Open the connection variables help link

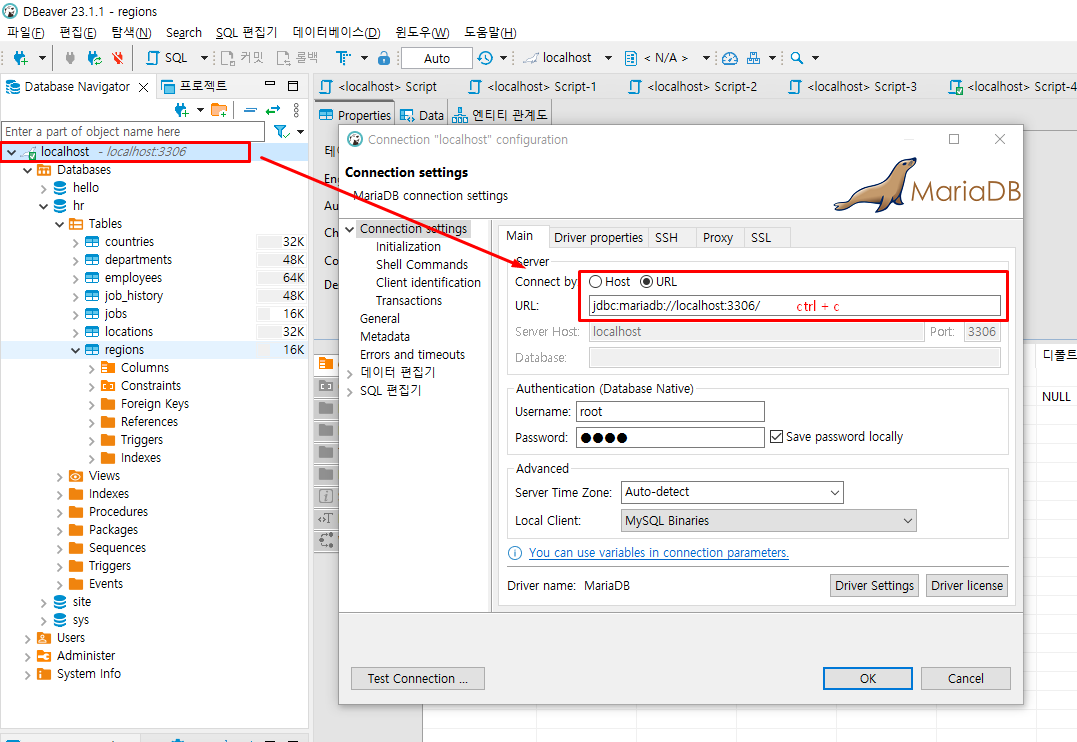[x=659, y=553]
